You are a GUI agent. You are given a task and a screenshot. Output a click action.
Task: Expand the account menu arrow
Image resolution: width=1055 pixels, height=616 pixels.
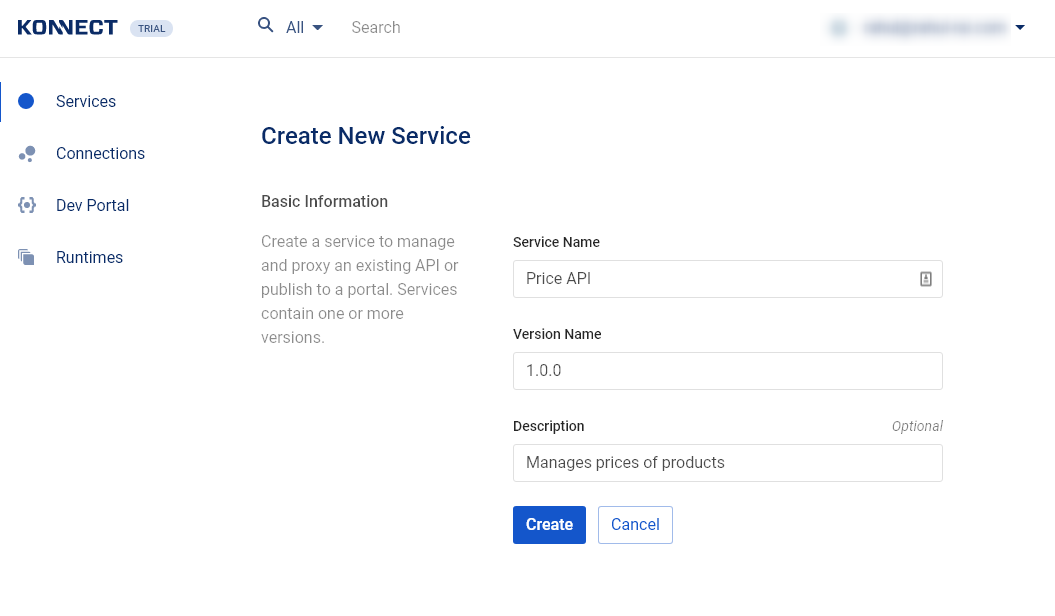pos(1020,28)
